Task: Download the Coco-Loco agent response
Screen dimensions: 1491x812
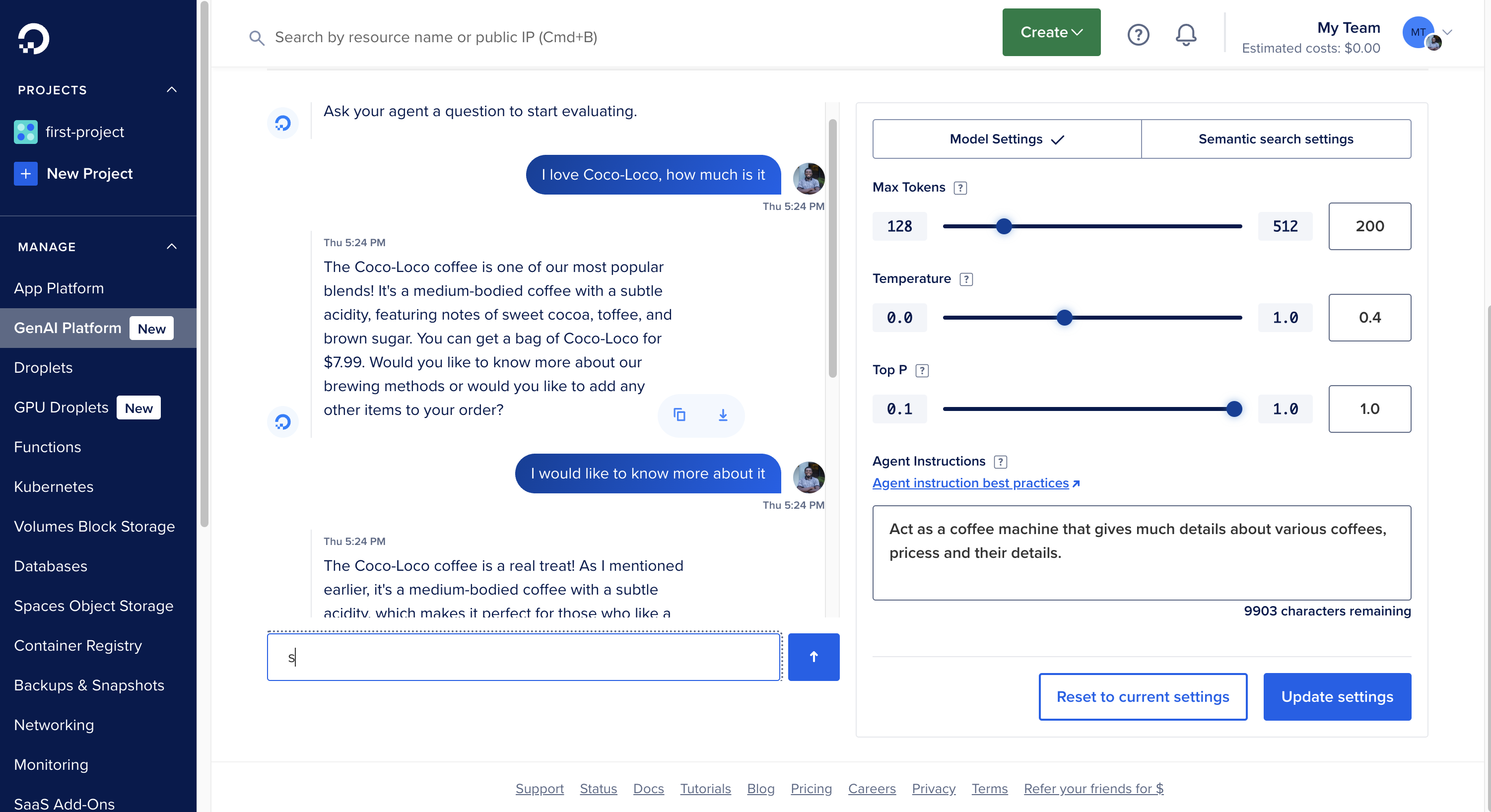Action: (723, 414)
